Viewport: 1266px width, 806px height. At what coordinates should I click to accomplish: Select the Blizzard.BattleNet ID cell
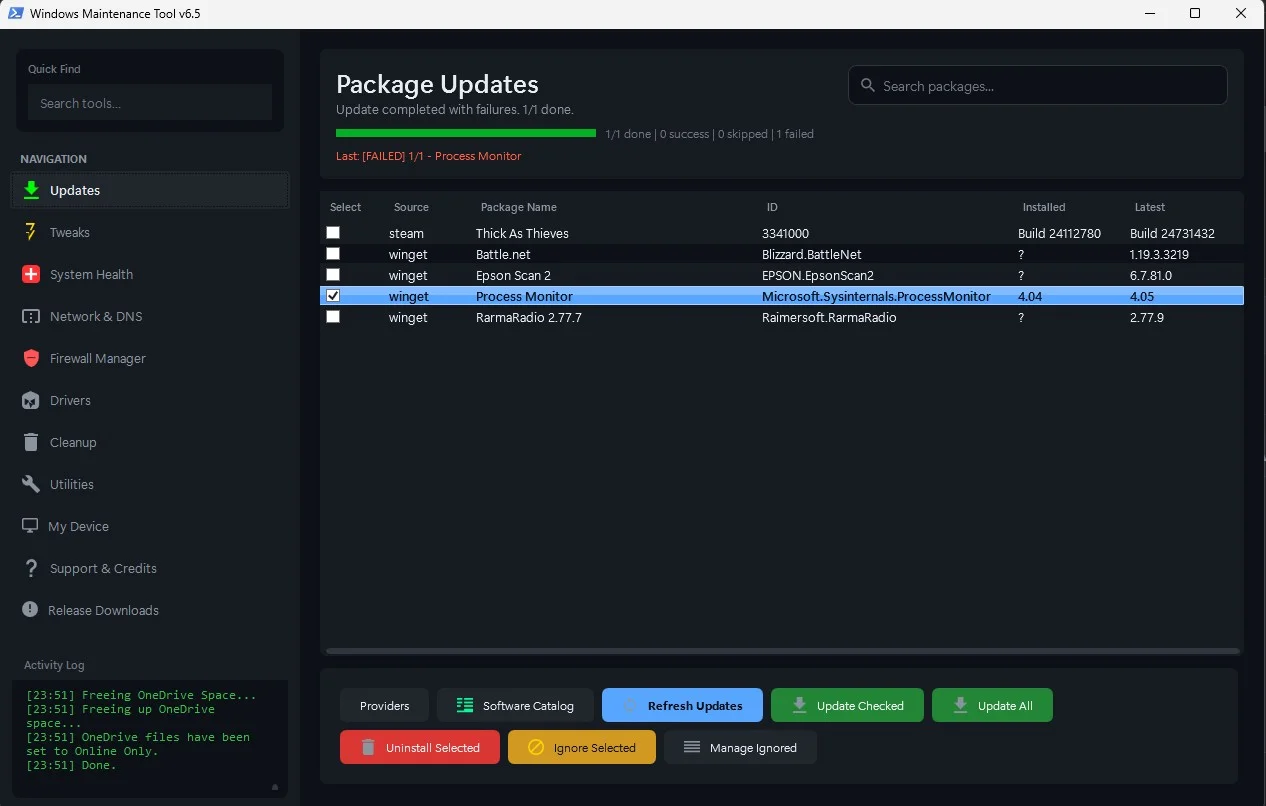point(811,254)
